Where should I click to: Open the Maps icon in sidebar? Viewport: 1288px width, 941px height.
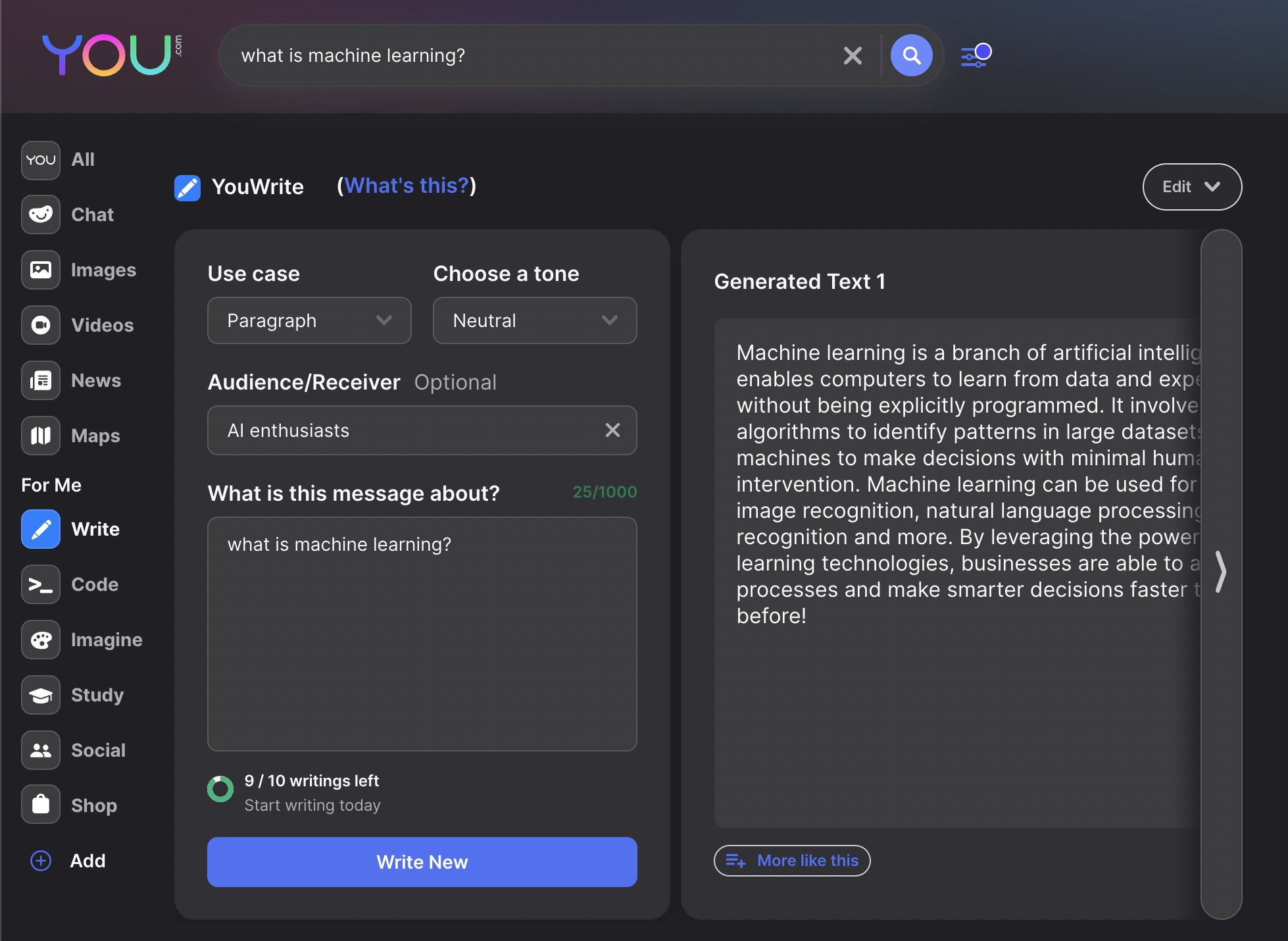tap(41, 436)
